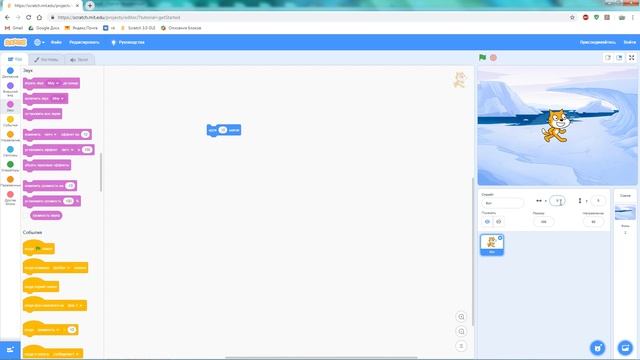640x360 pixels.
Task: Click the sprite y position field
Action: [x=598, y=200]
